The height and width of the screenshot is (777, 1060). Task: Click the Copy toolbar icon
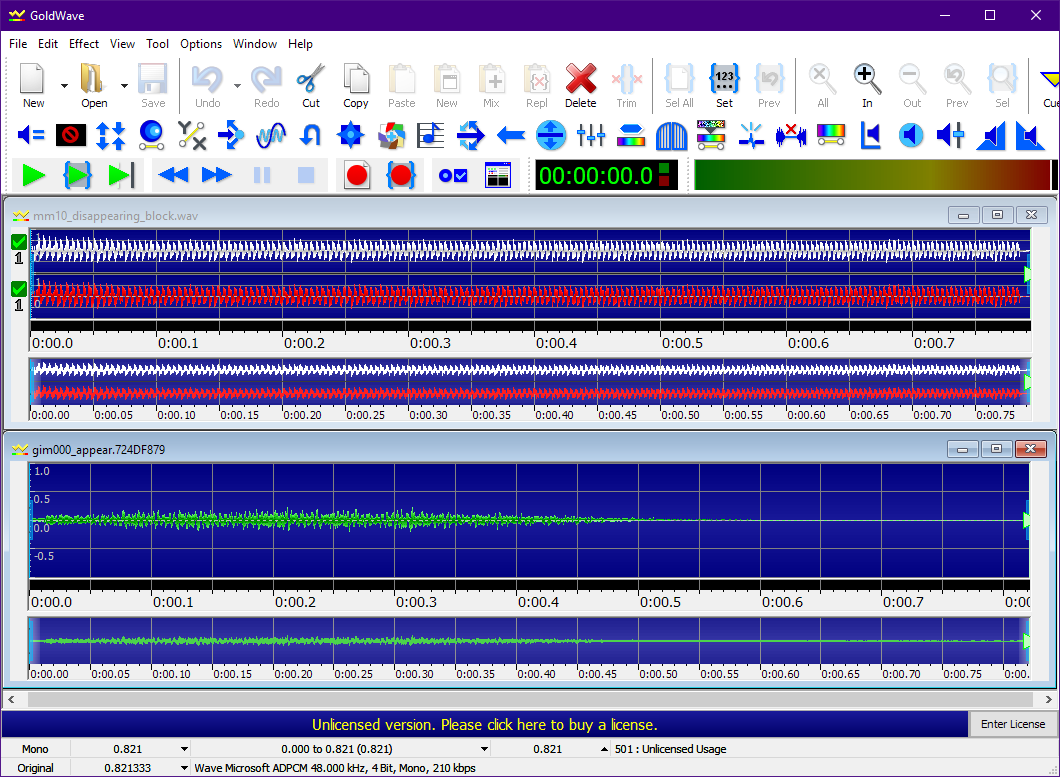[356, 84]
